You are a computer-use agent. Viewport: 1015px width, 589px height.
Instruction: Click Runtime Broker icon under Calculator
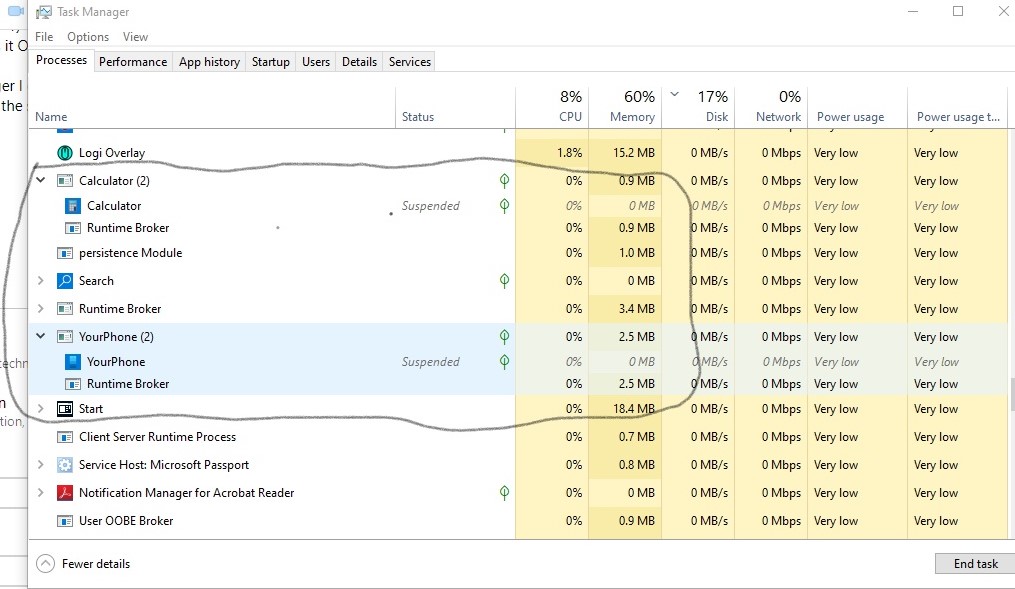coord(72,228)
